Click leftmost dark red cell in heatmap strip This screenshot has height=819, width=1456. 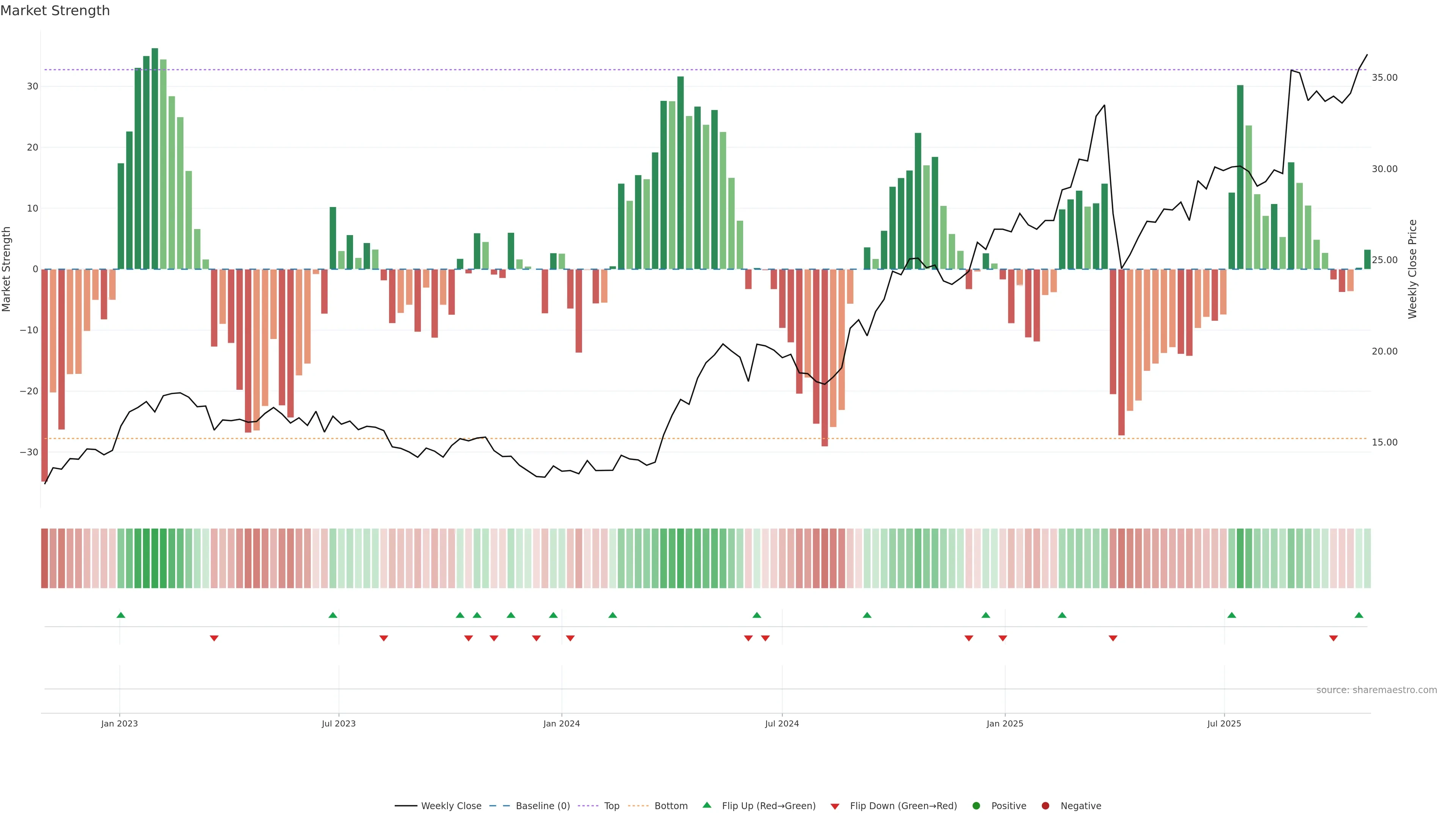[x=44, y=559]
